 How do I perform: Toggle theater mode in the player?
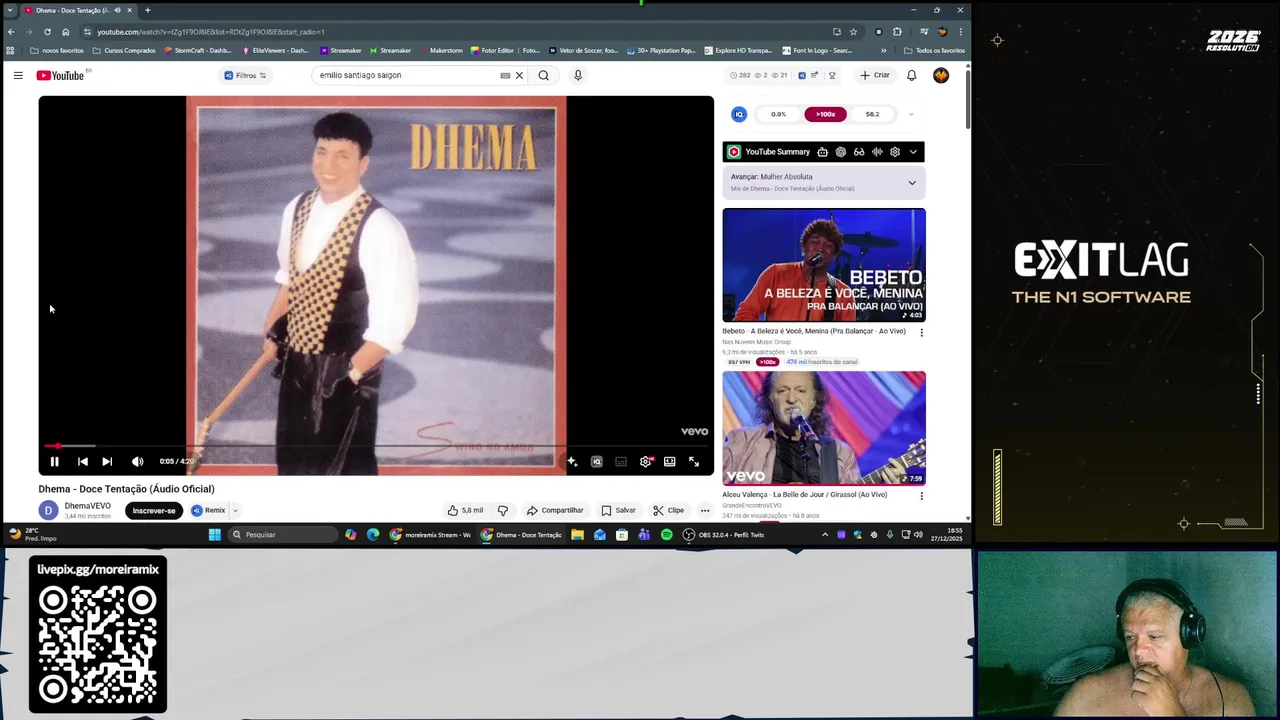pos(669,461)
